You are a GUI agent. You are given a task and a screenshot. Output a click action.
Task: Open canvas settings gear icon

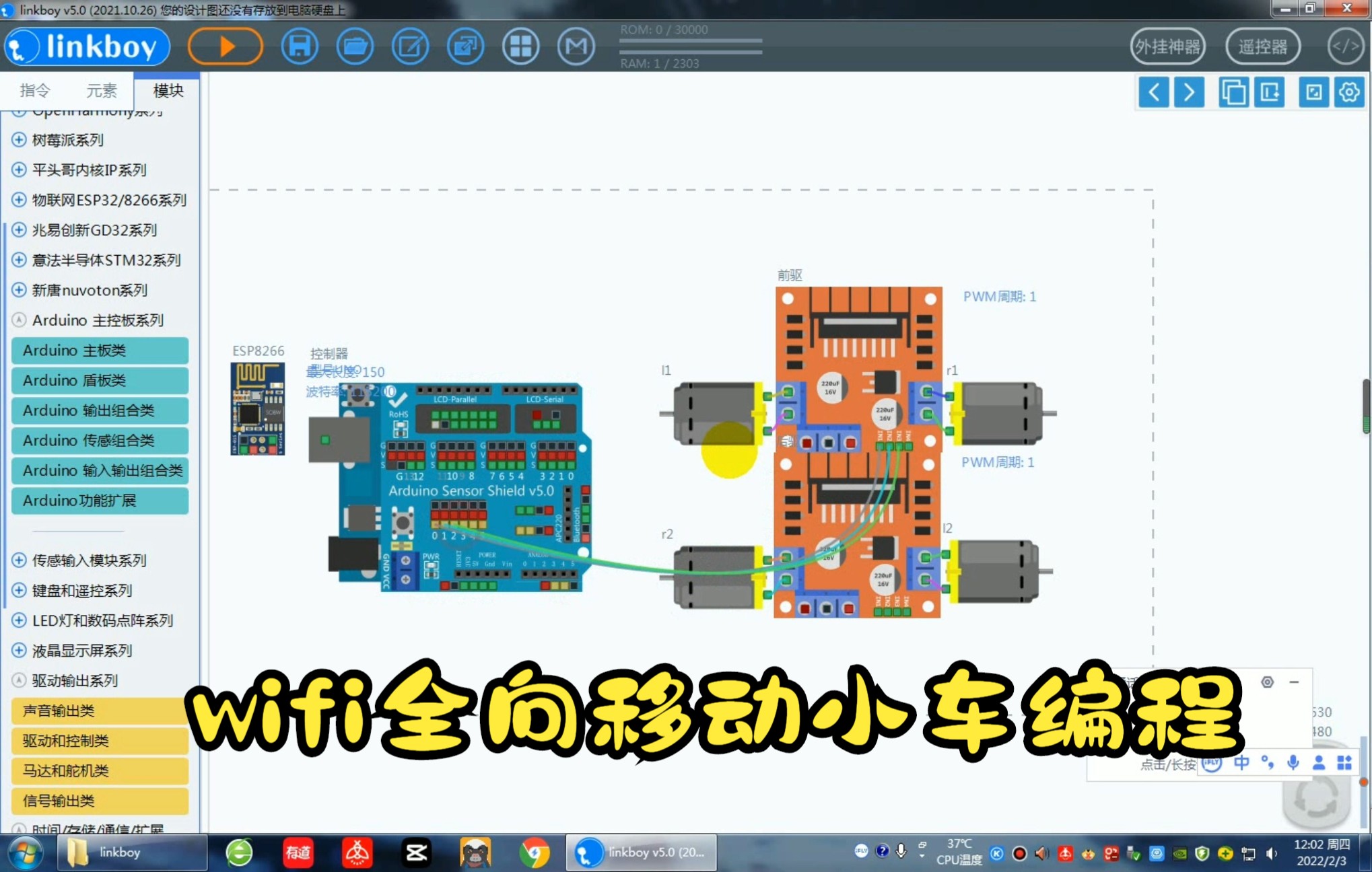(x=1349, y=92)
